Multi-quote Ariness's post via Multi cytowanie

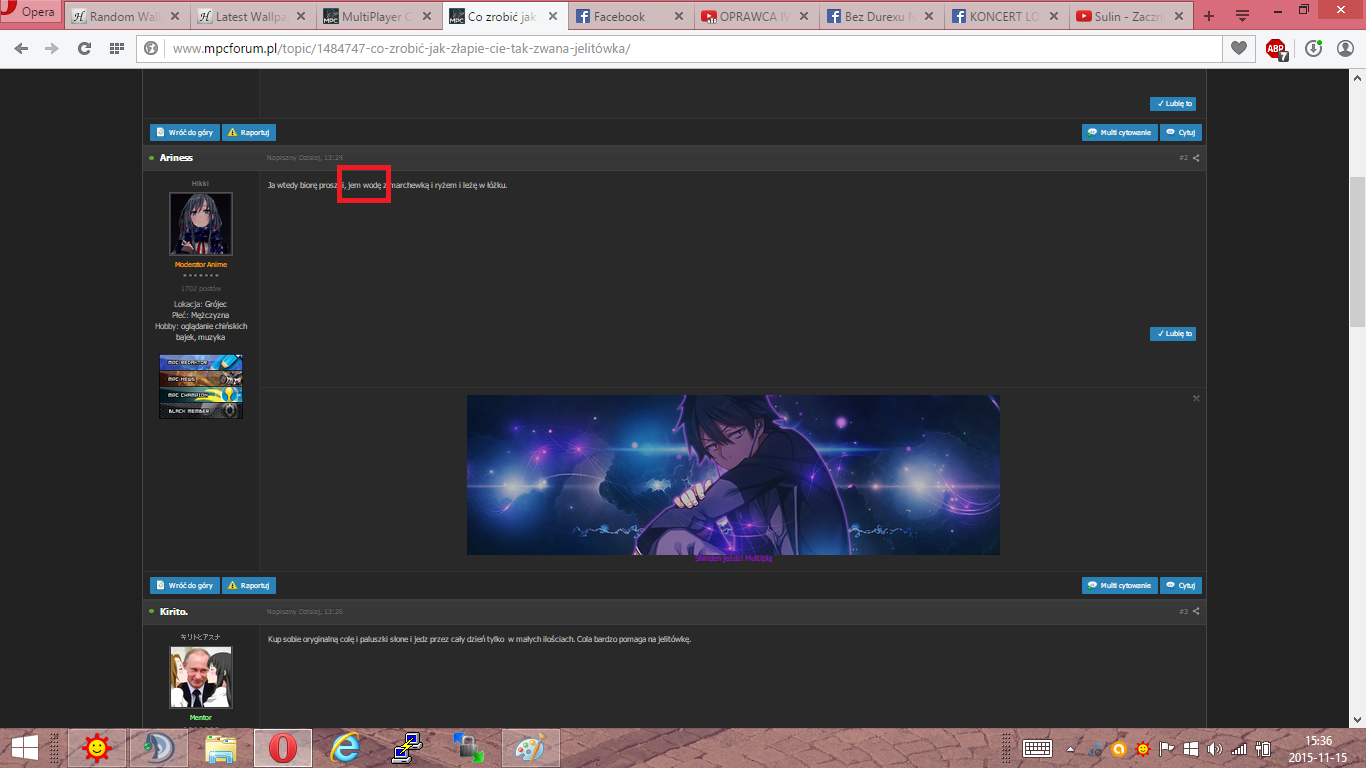tap(1120, 586)
